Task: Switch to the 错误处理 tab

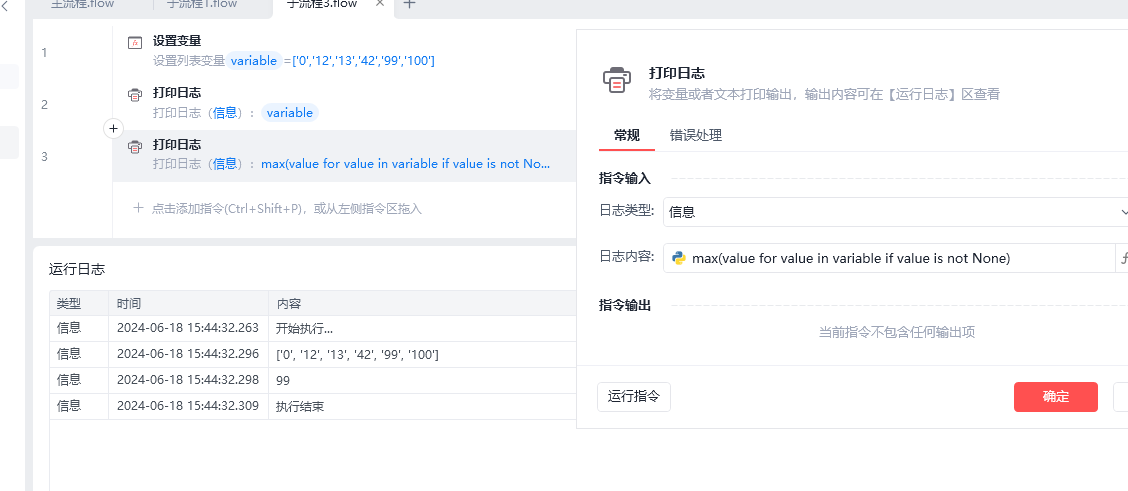Action: point(696,136)
